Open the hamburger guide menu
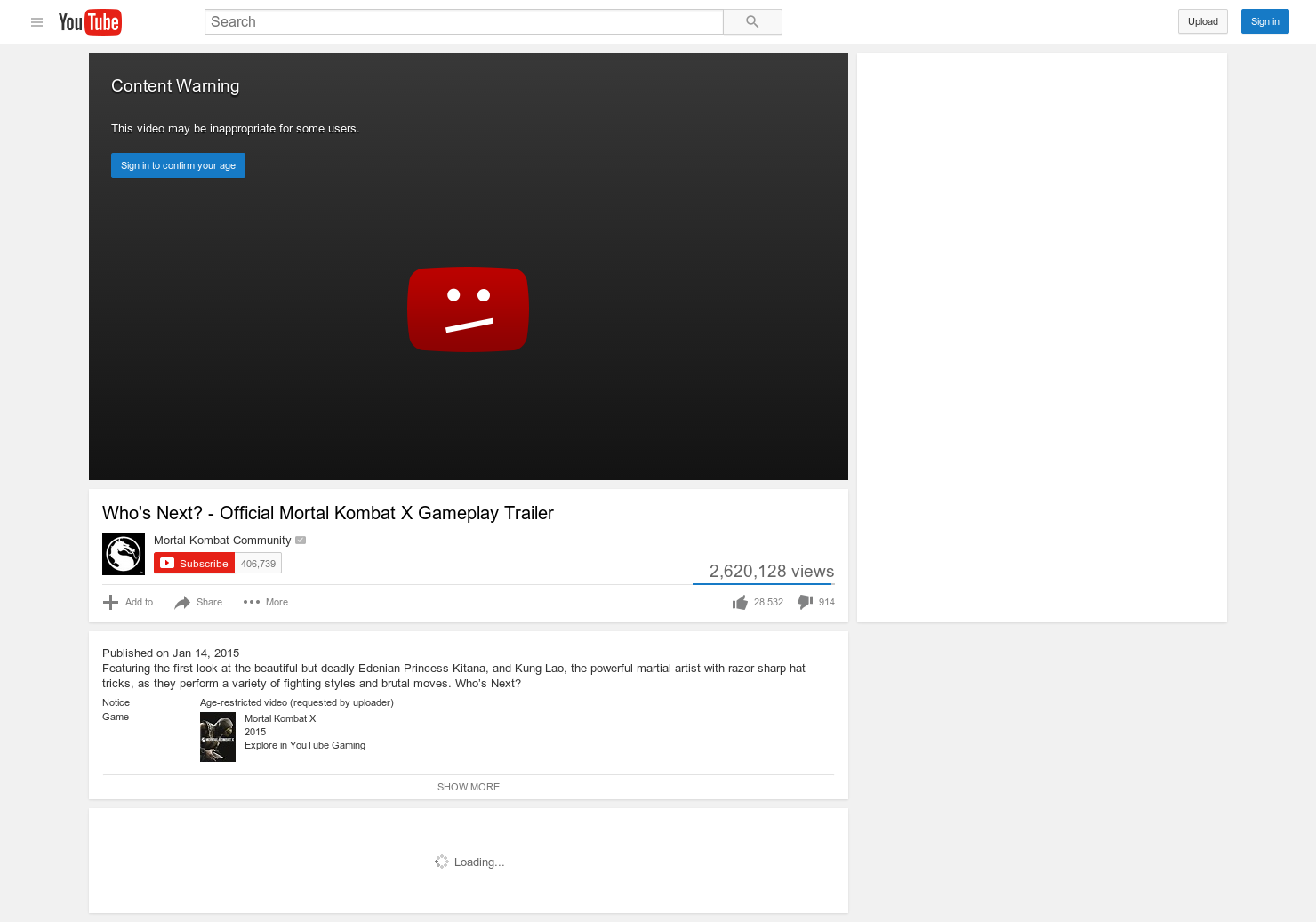This screenshot has height=922, width=1316. click(36, 22)
